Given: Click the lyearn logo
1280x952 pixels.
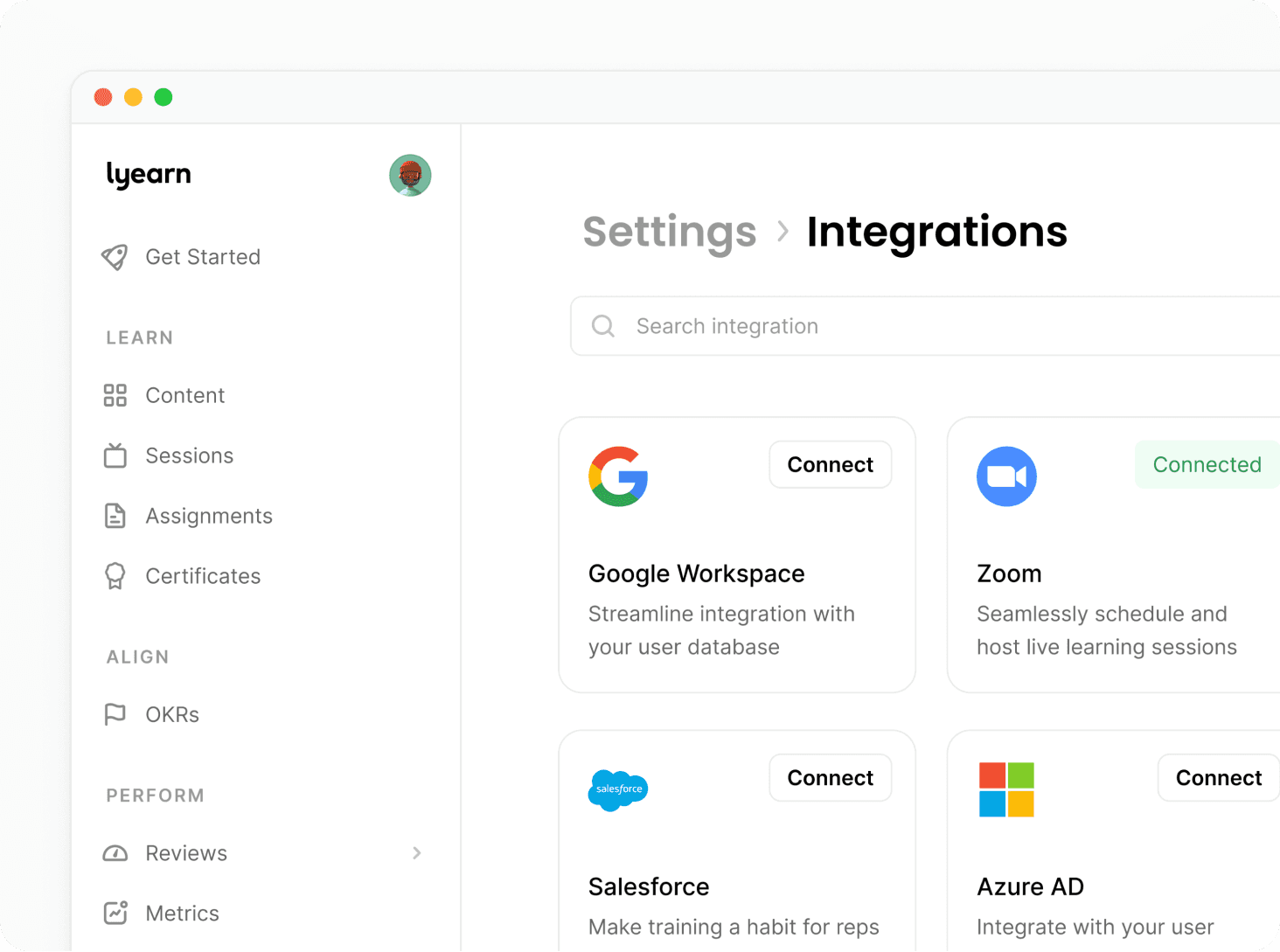Looking at the screenshot, I should (x=149, y=175).
